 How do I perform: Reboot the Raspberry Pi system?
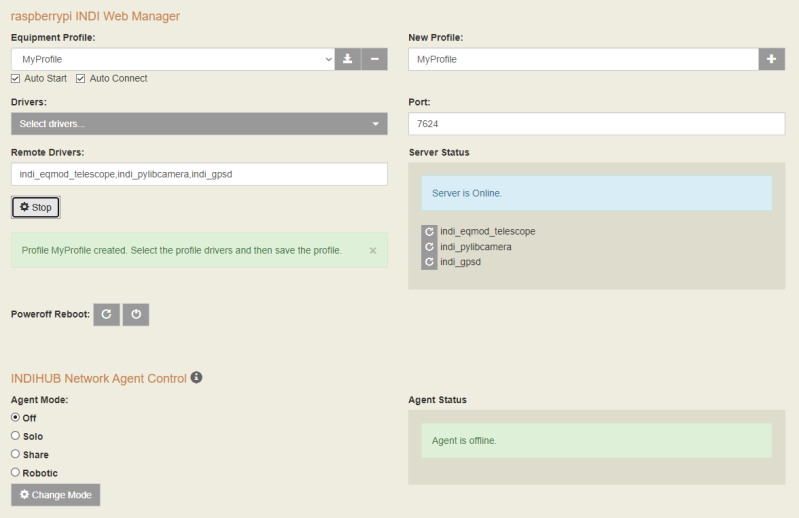click(x=106, y=314)
